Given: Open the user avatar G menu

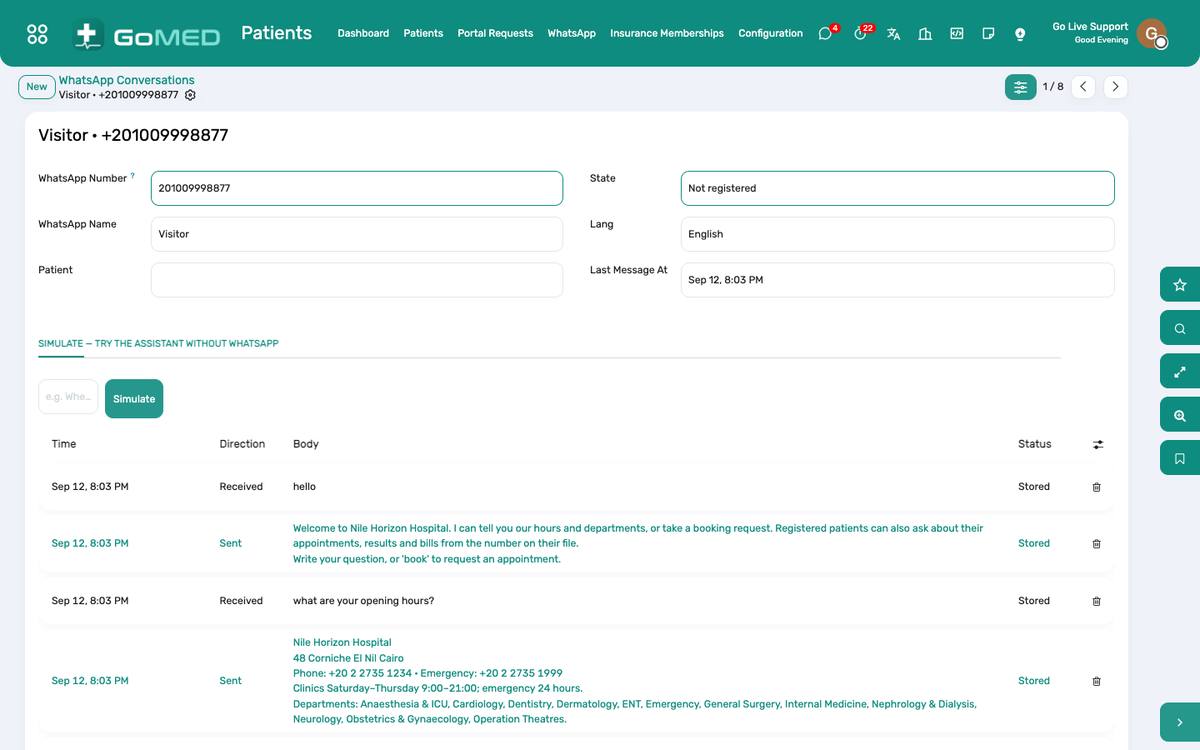Looking at the screenshot, I should click(1152, 34).
